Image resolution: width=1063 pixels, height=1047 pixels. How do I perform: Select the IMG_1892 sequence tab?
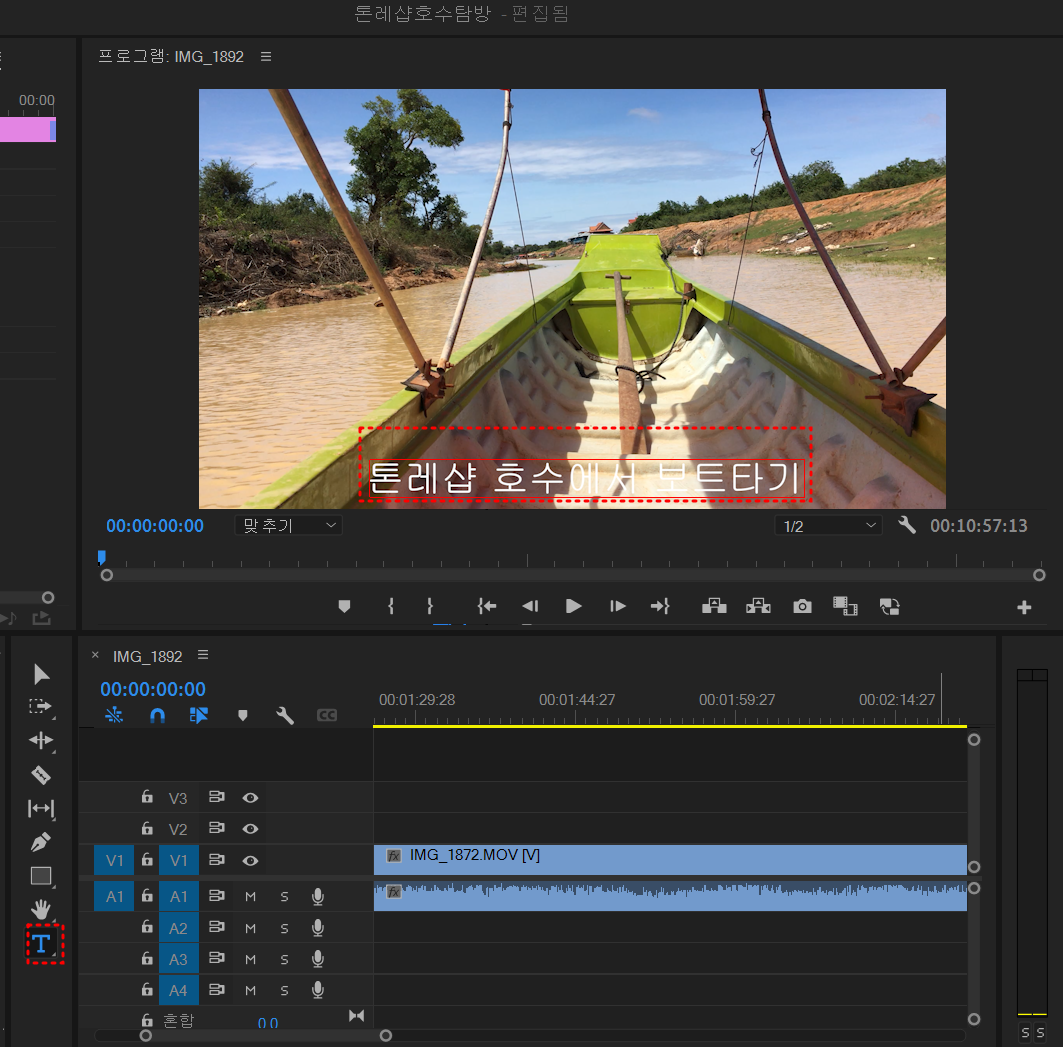(x=147, y=656)
